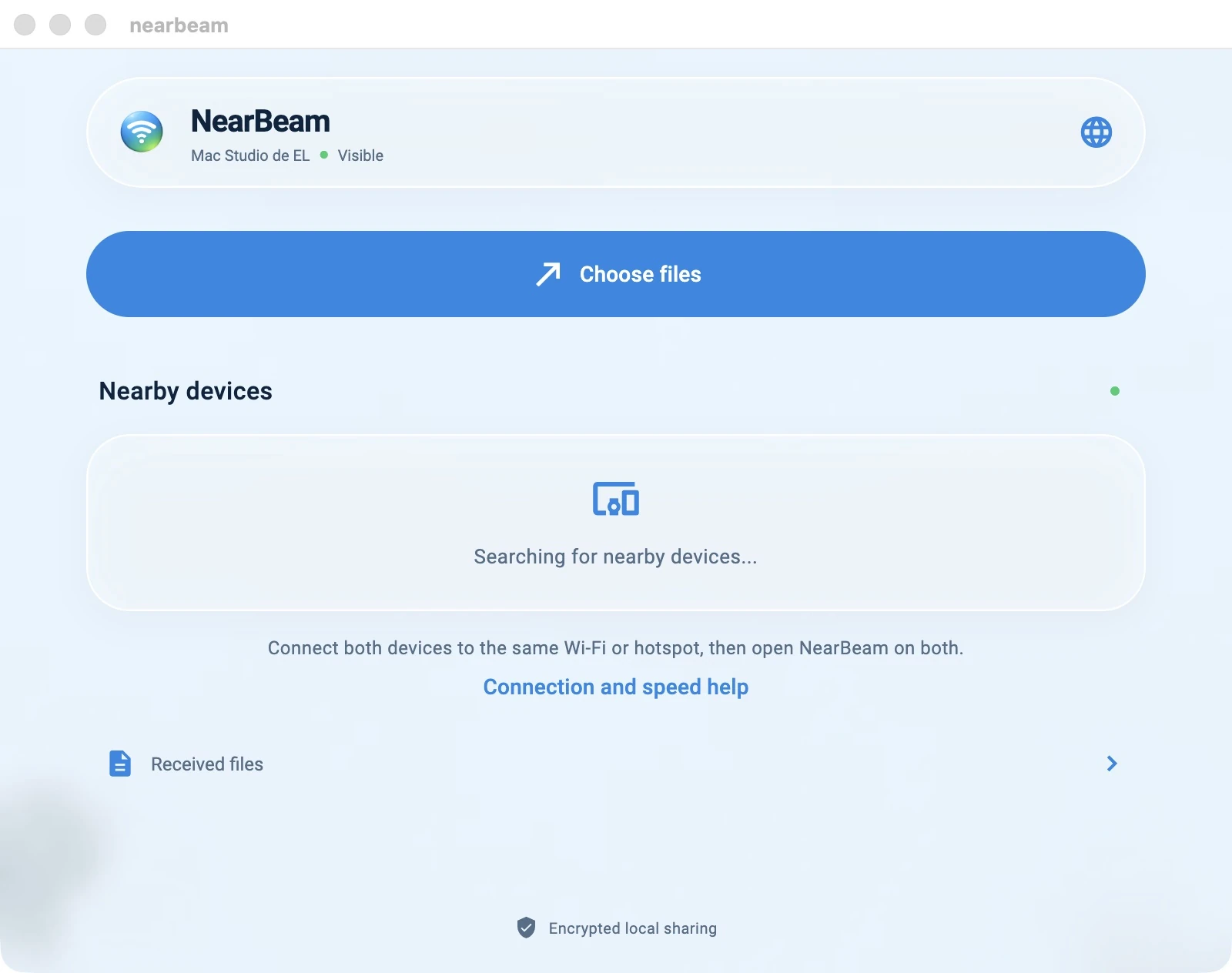Click the Received files label
Image resolution: width=1232 pixels, height=973 pixels.
tap(207, 764)
